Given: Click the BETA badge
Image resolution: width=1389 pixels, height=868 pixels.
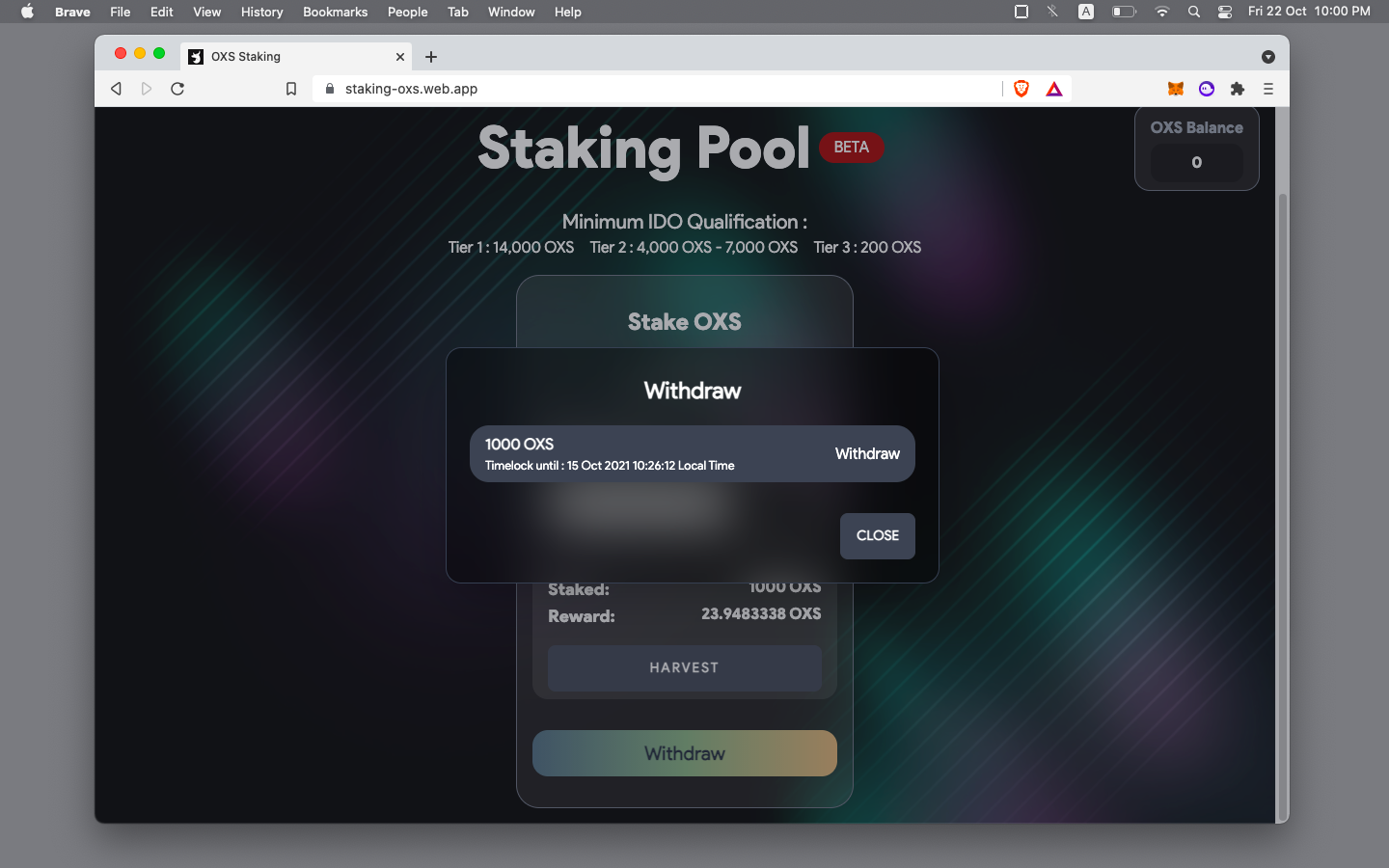Looking at the screenshot, I should point(852,148).
